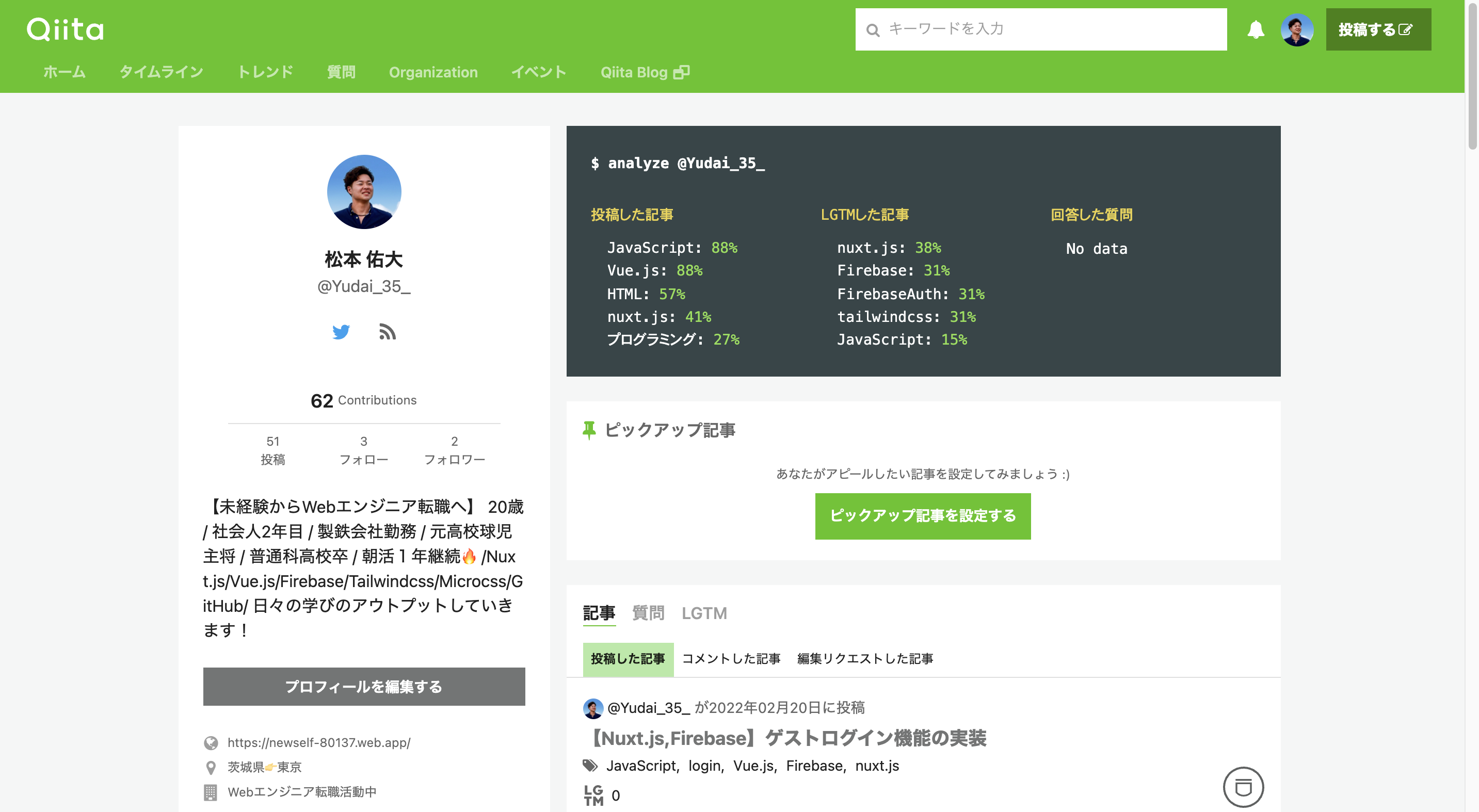Open the RSS feed icon

(388, 332)
